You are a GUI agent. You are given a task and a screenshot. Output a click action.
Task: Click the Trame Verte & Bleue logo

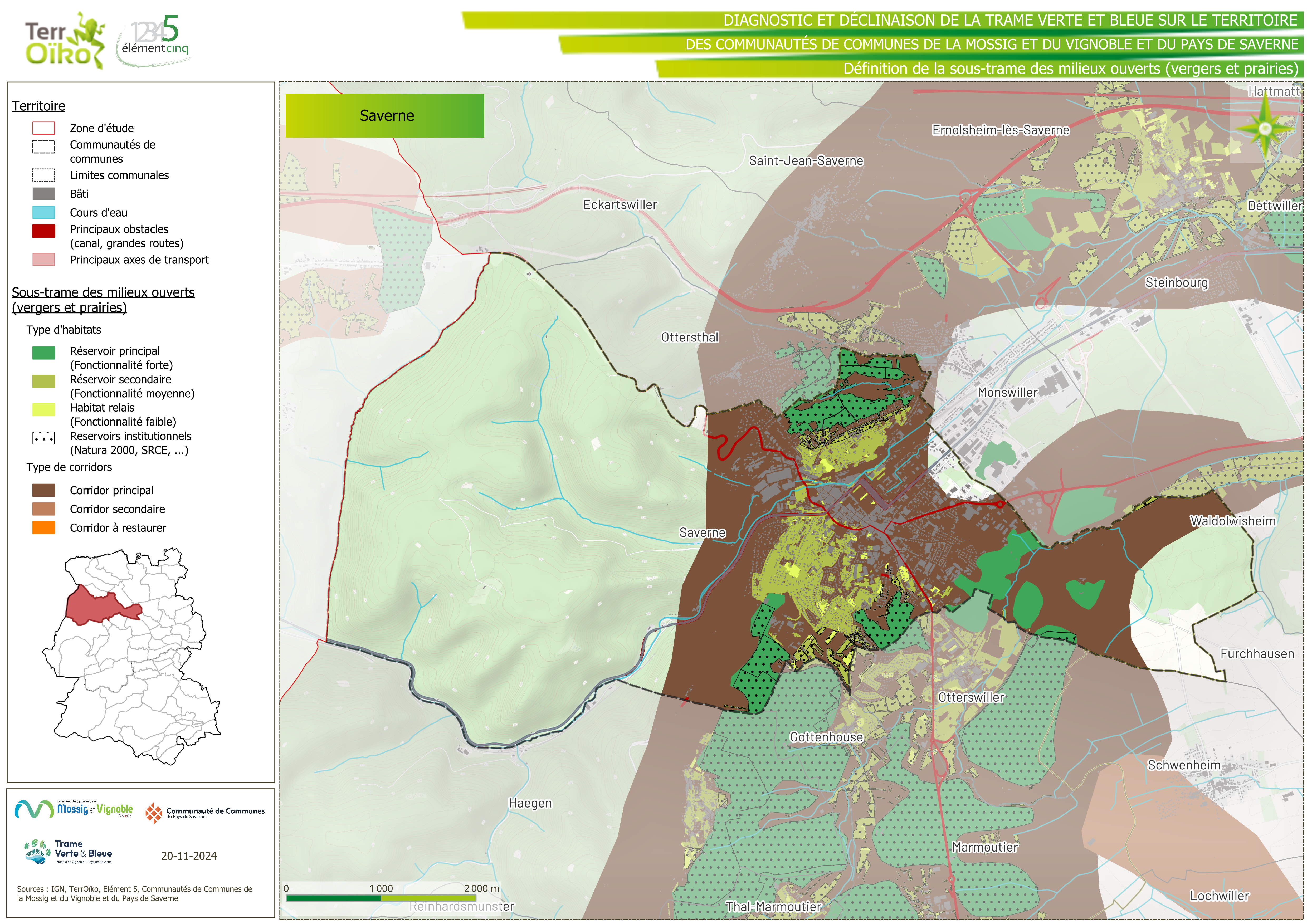point(68,852)
